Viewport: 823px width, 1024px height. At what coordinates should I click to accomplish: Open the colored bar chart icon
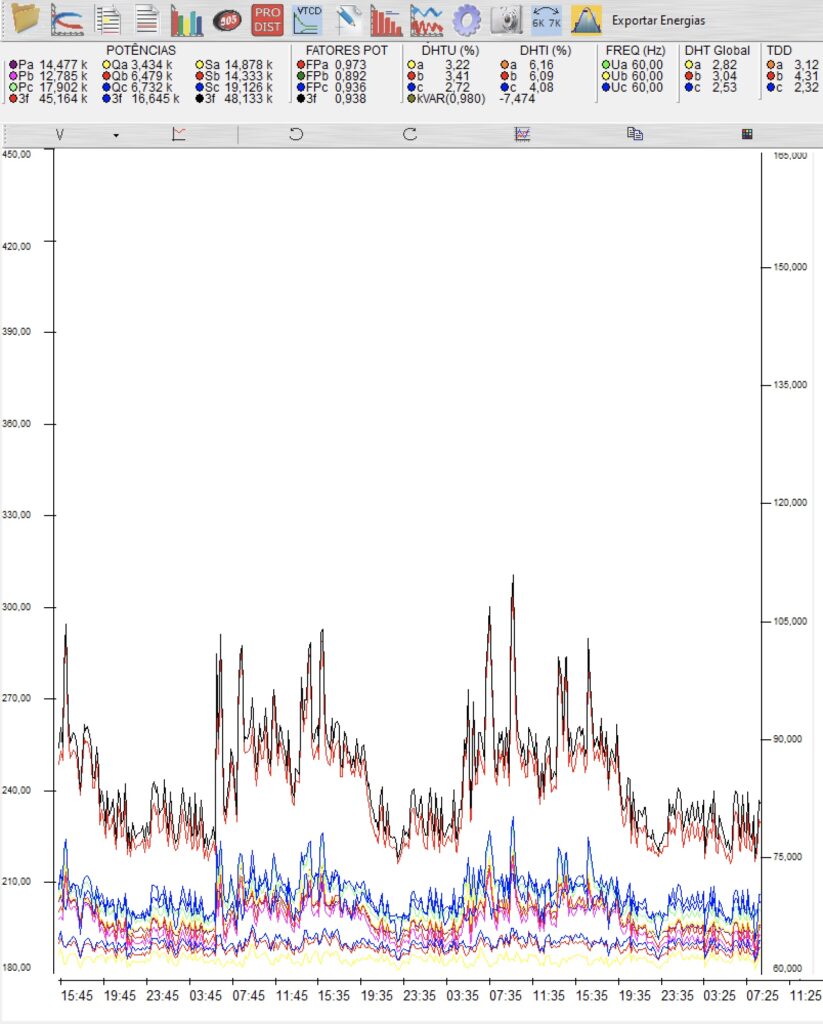coord(186,19)
